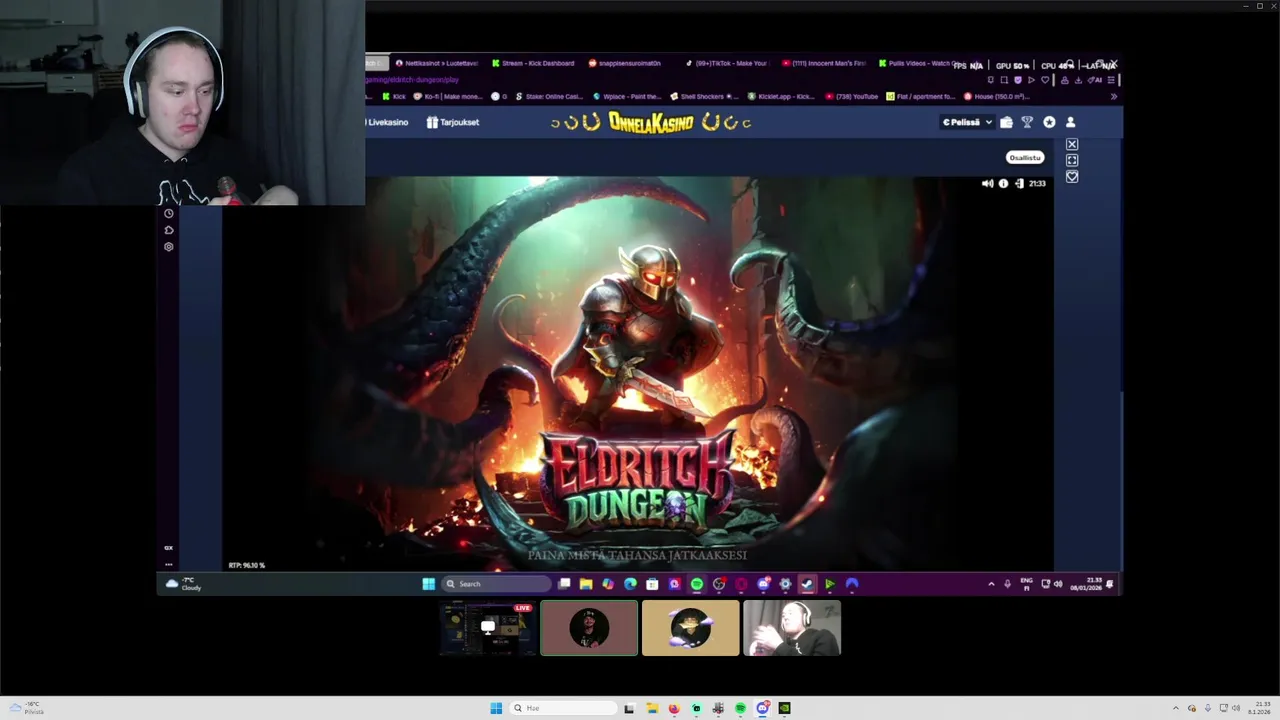Open Discord on the bottom taskbar
This screenshot has width=1280, height=720.
coord(762,708)
